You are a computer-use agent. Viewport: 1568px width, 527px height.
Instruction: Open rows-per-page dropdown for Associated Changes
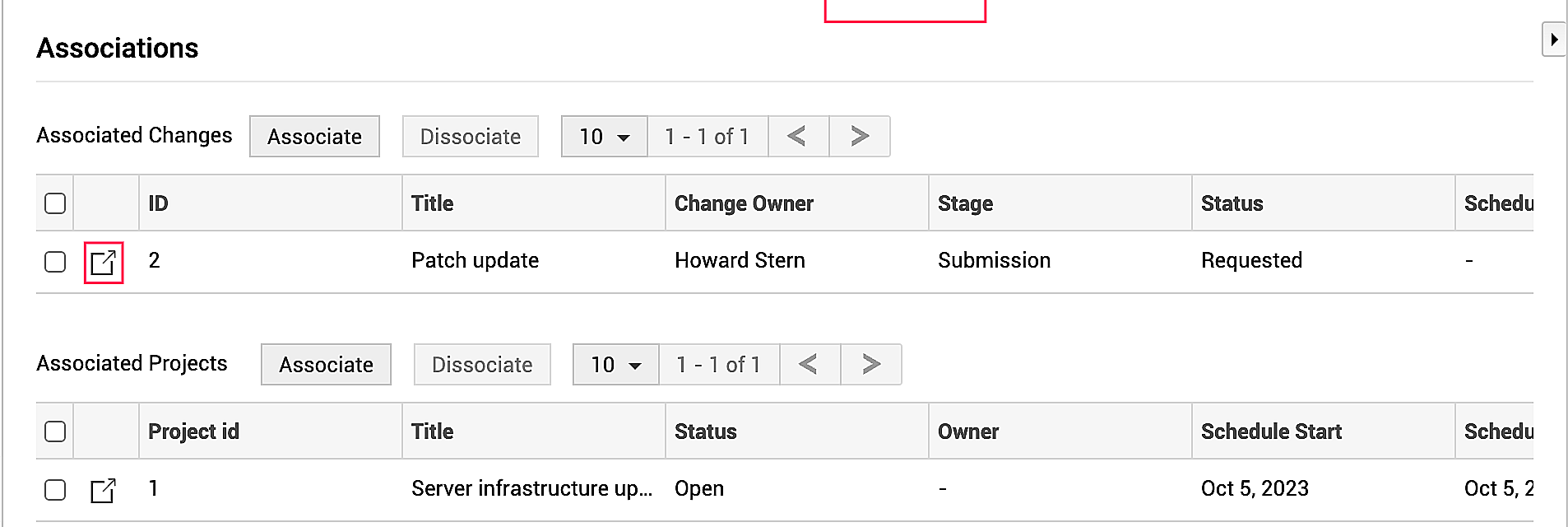[x=605, y=137]
